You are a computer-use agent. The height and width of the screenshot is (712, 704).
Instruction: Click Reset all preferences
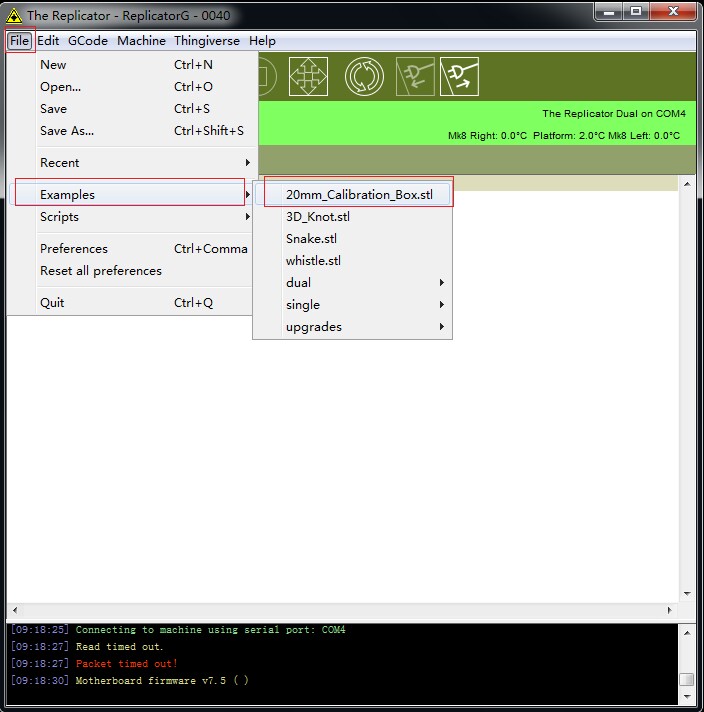(132, 271)
